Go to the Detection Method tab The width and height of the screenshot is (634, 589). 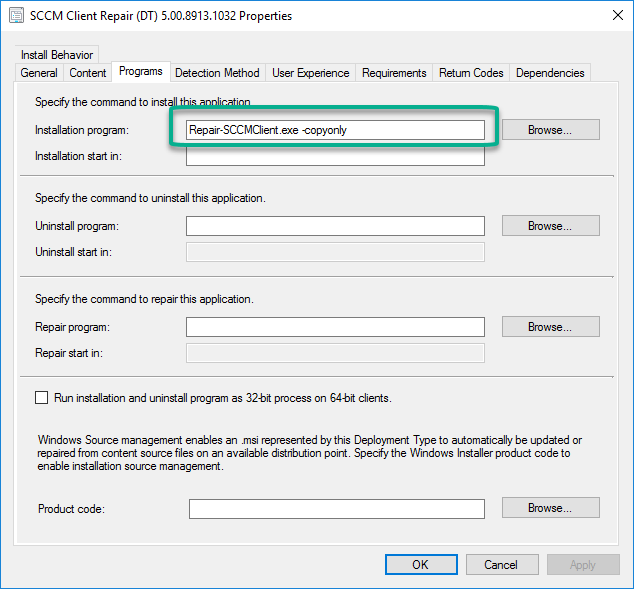217,73
